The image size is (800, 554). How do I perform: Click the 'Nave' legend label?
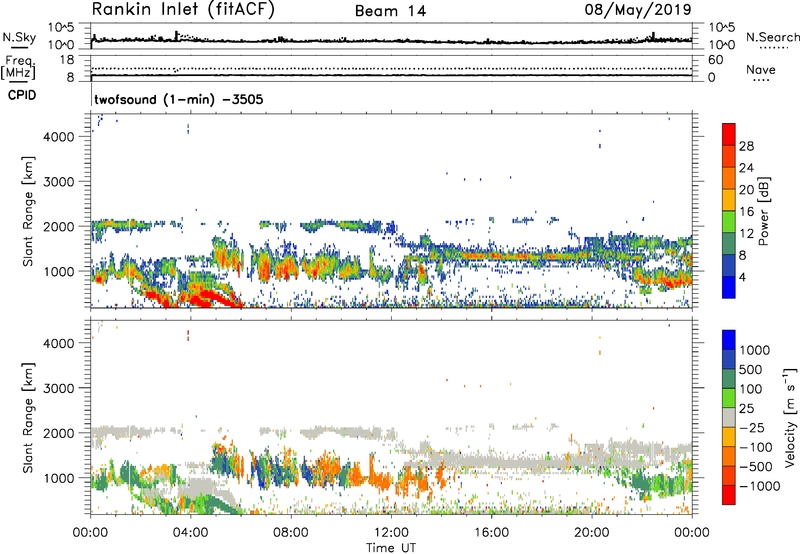point(760,69)
